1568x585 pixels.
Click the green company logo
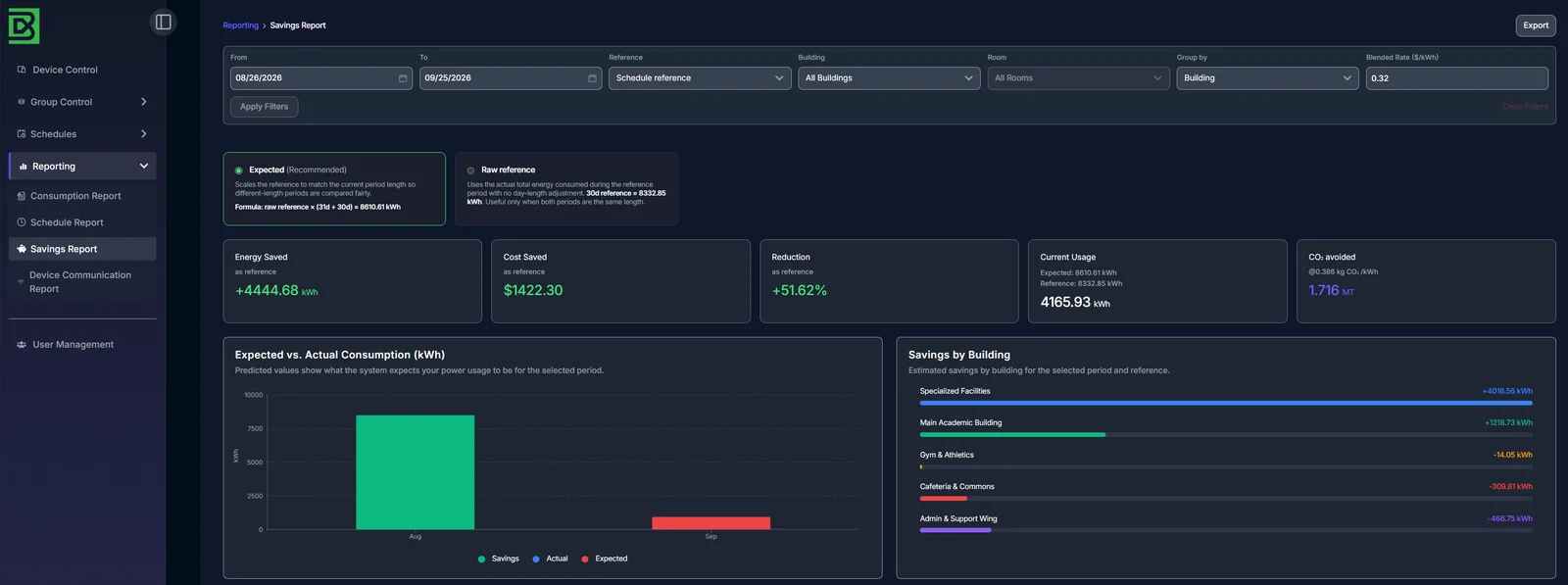pyautogui.click(x=24, y=26)
